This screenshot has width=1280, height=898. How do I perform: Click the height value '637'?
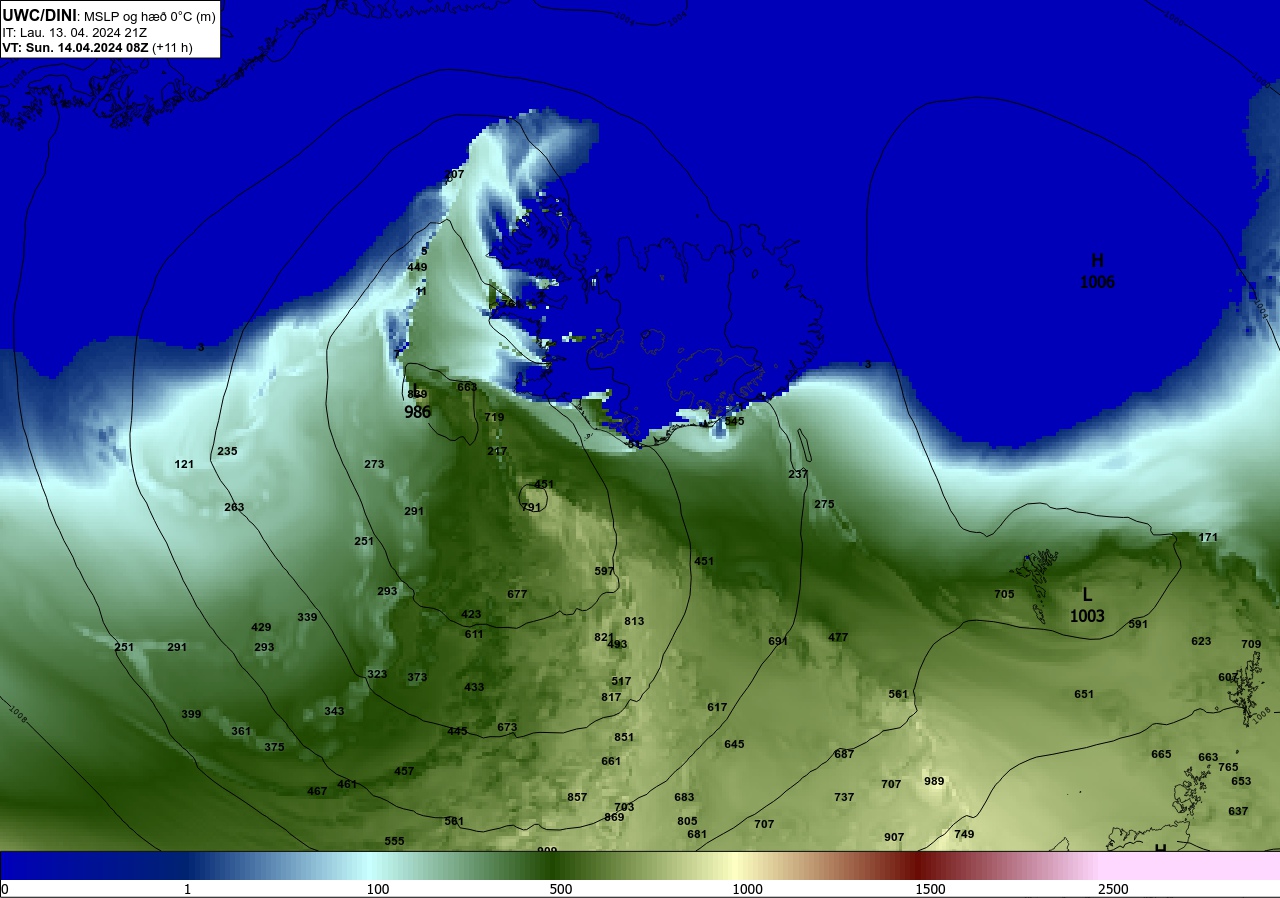click(1238, 811)
